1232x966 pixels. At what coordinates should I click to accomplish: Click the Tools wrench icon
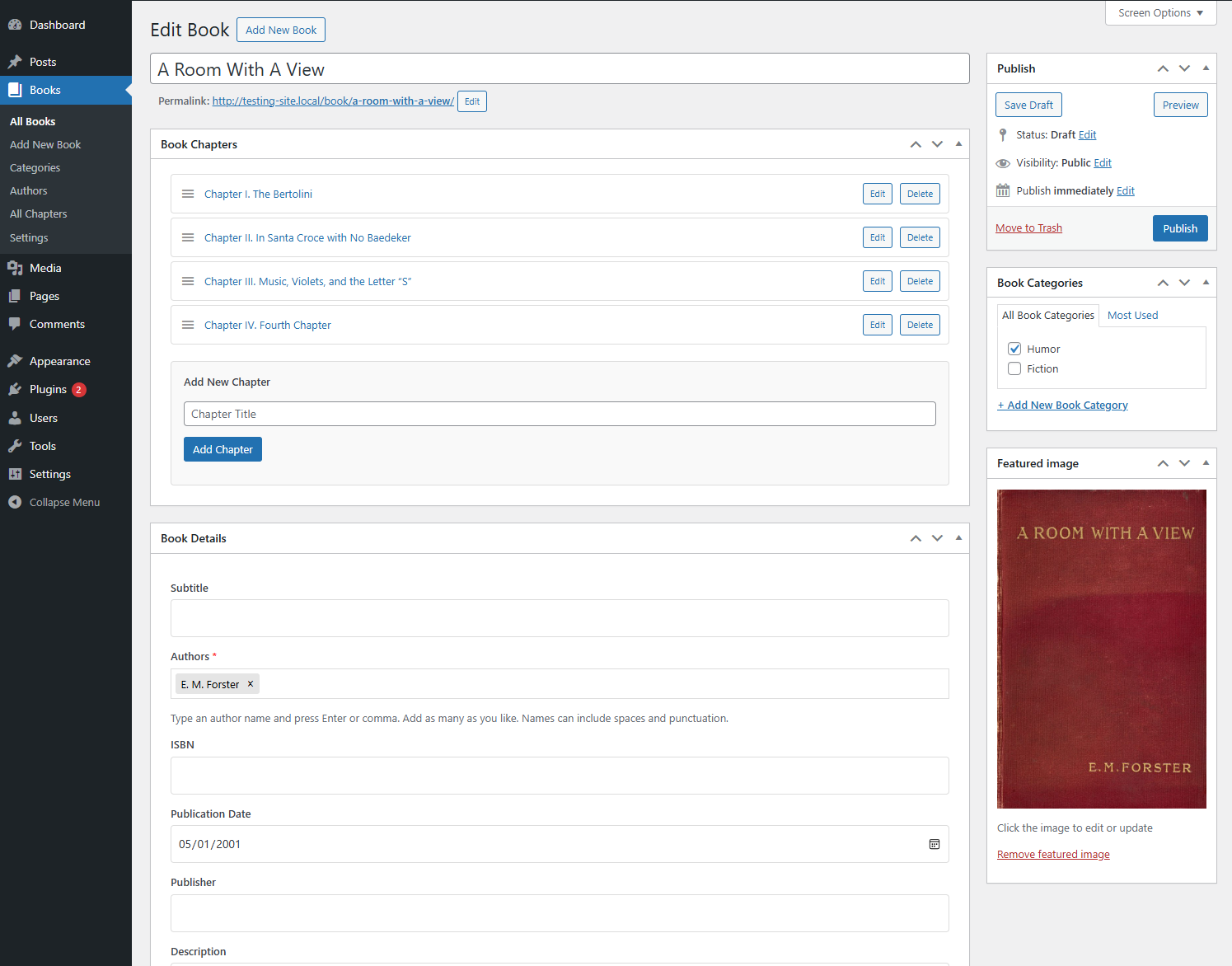point(15,446)
